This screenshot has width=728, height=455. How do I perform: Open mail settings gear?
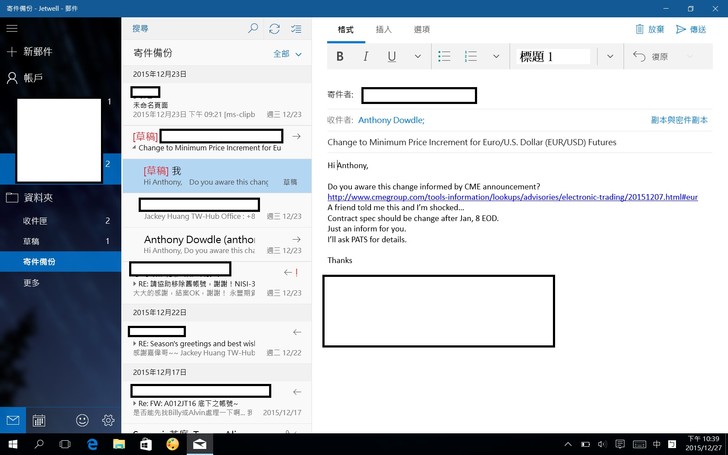pyautogui.click(x=108, y=420)
